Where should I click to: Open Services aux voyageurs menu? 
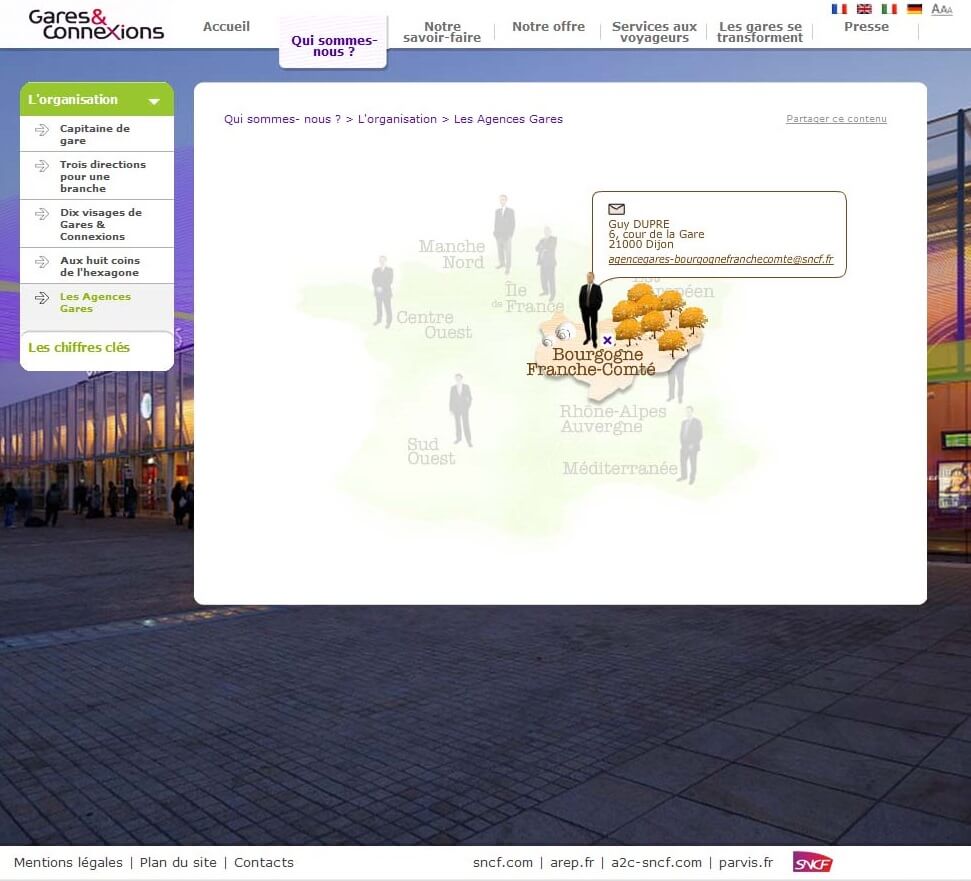click(655, 32)
